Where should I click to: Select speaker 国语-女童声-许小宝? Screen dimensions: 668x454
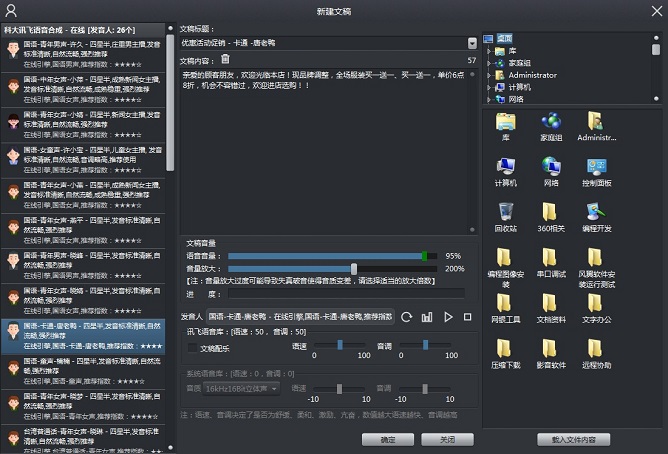tap(83, 160)
